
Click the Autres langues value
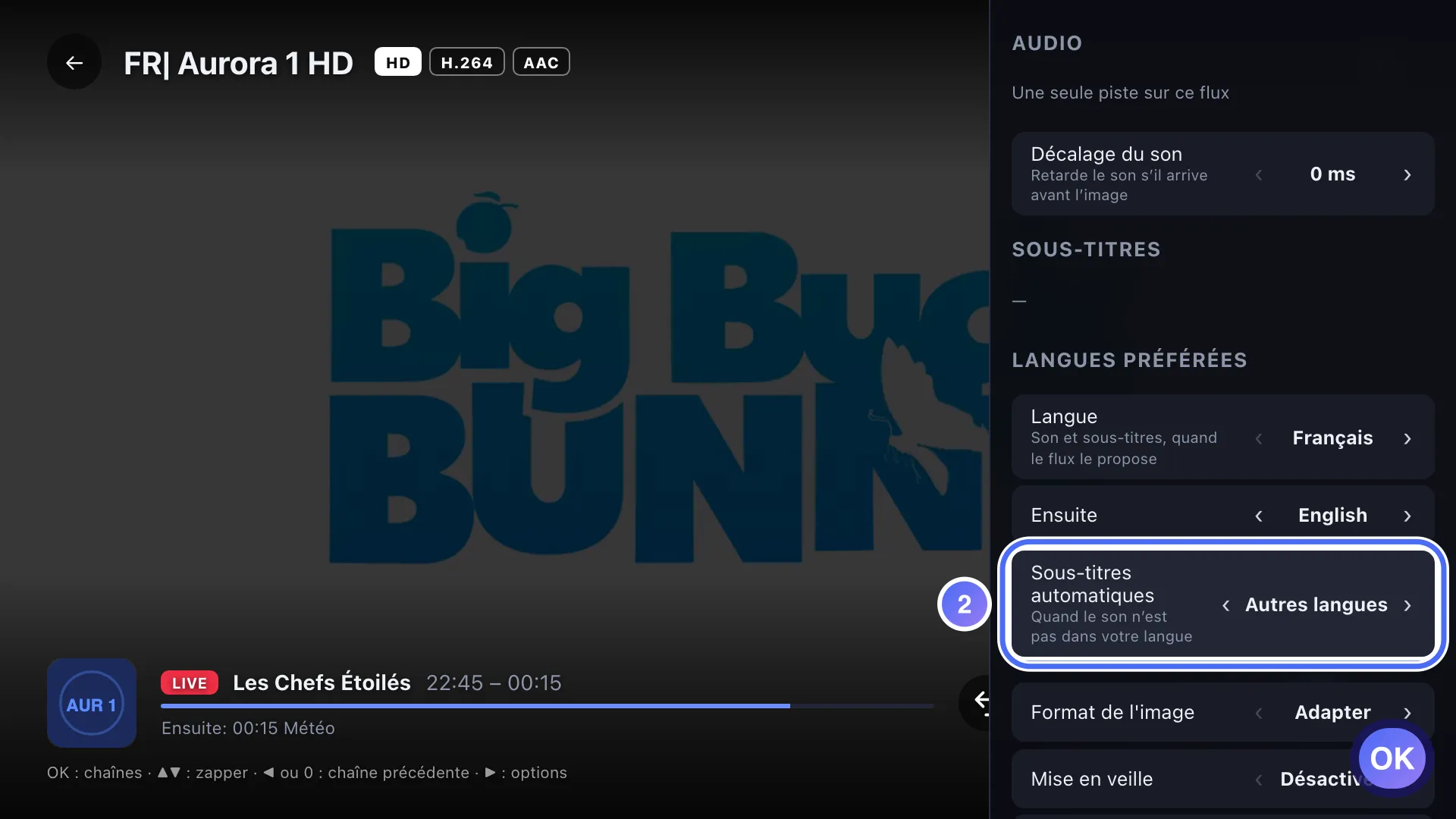tap(1316, 605)
